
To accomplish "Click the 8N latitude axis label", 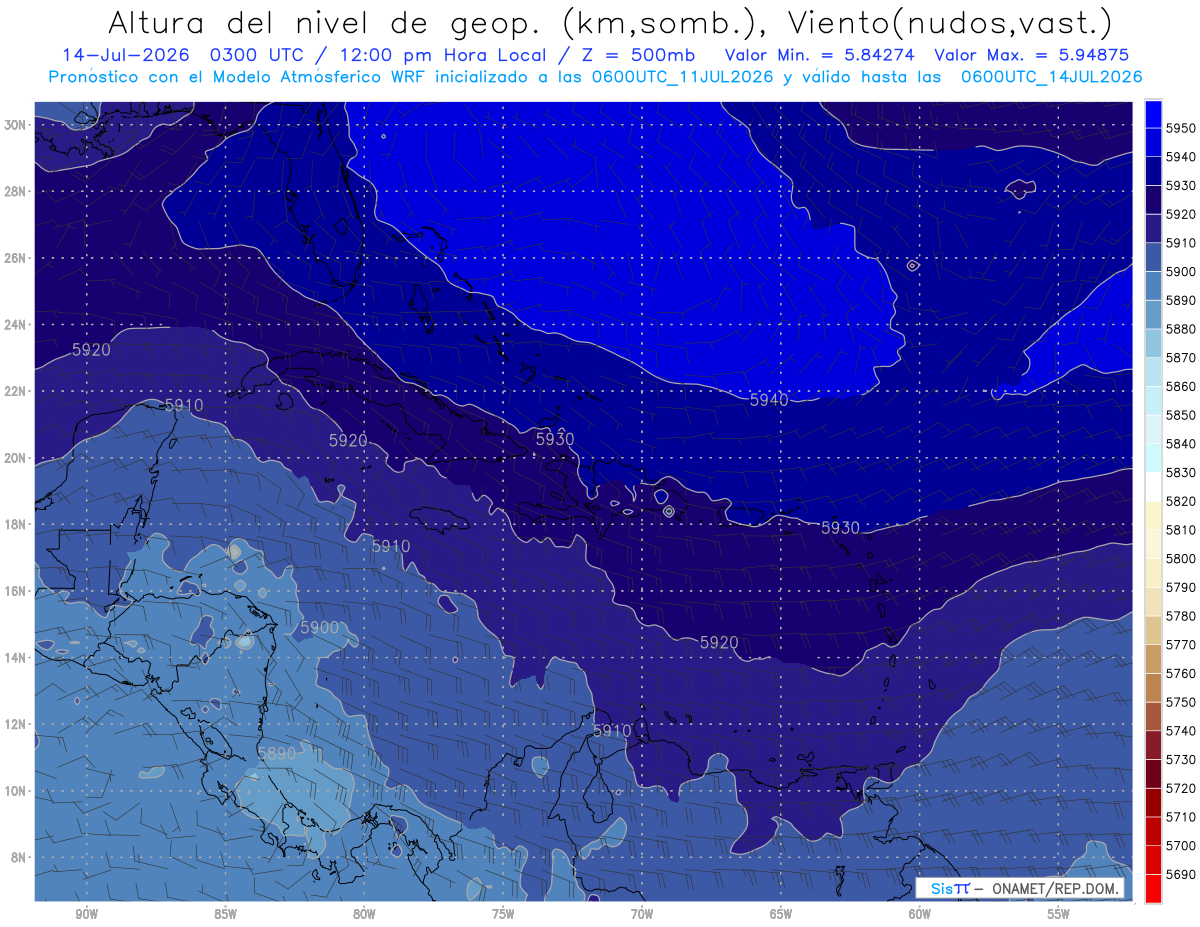I will 18,858.
